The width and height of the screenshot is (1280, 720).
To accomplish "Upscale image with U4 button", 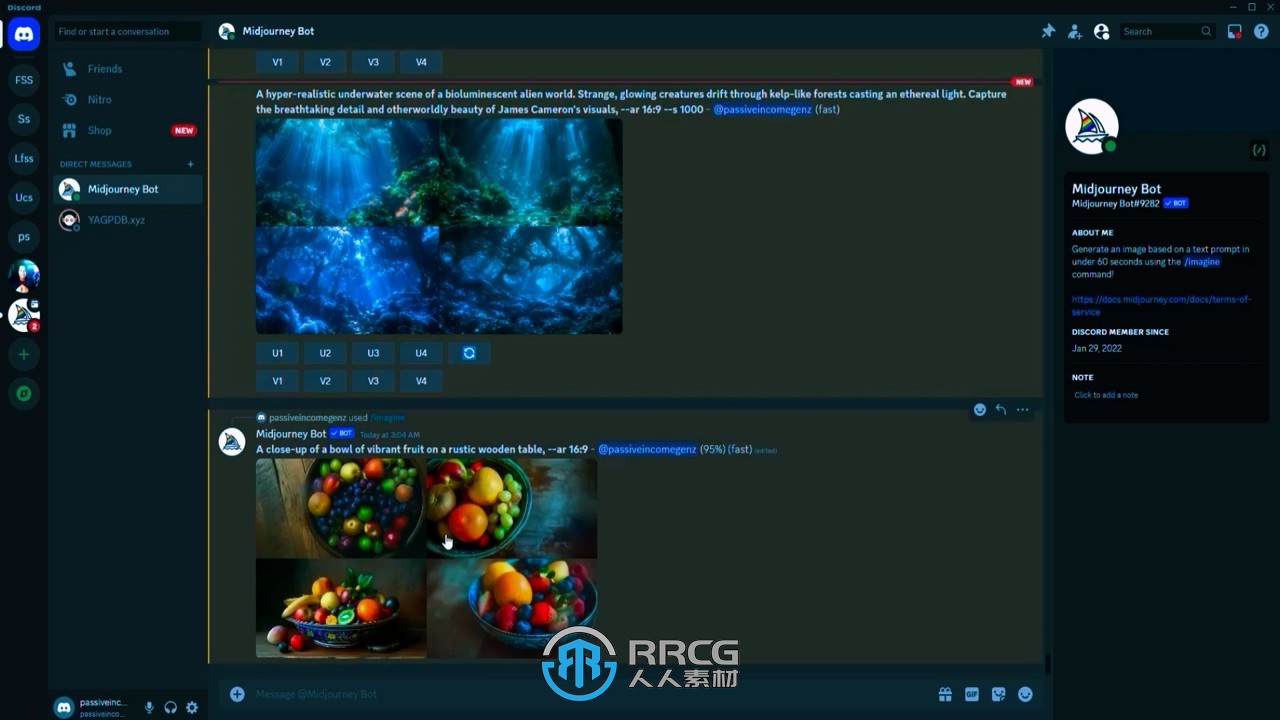I will [x=421, y=353].
